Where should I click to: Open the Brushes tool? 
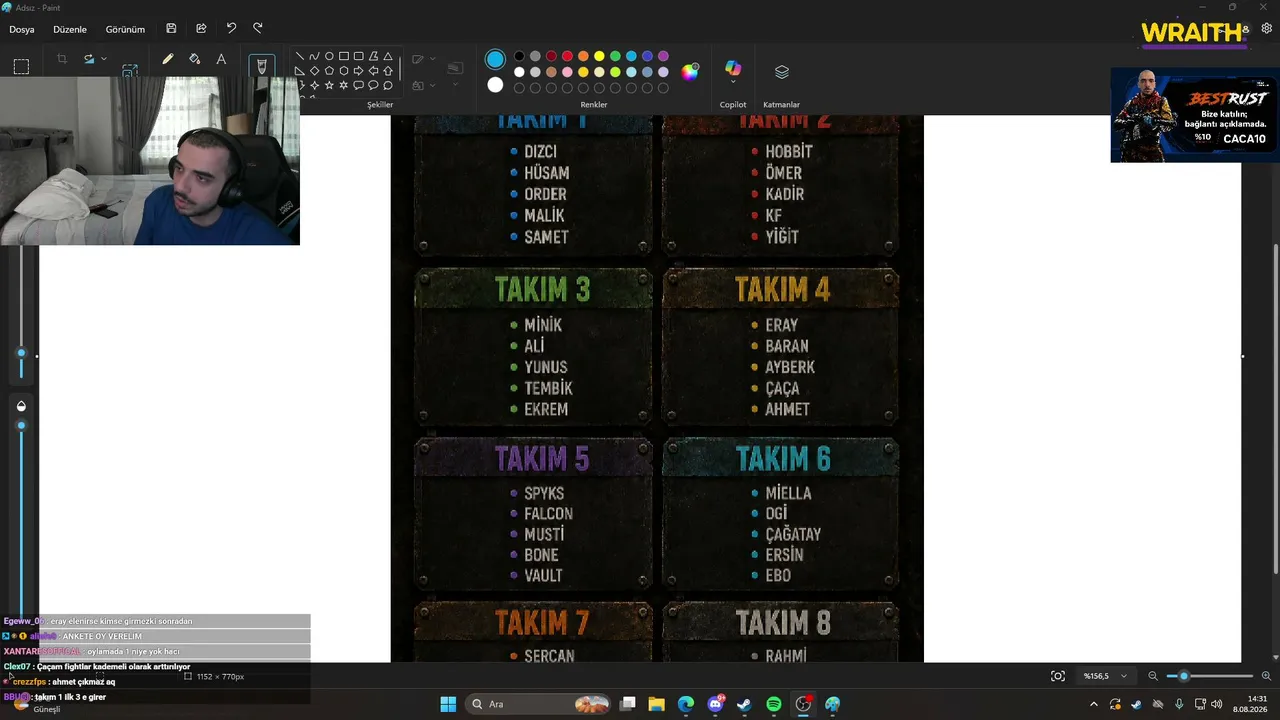click(x=262, y=66)
